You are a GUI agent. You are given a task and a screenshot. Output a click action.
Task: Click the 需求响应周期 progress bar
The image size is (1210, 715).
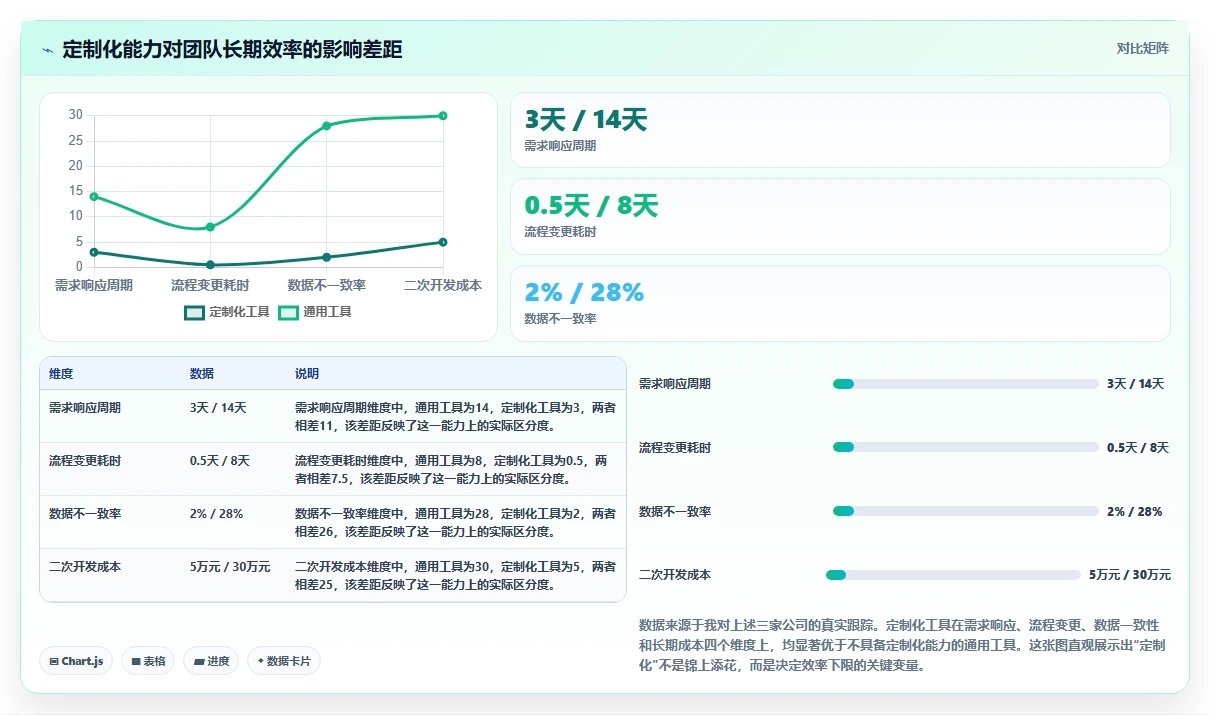coord(966,384)
